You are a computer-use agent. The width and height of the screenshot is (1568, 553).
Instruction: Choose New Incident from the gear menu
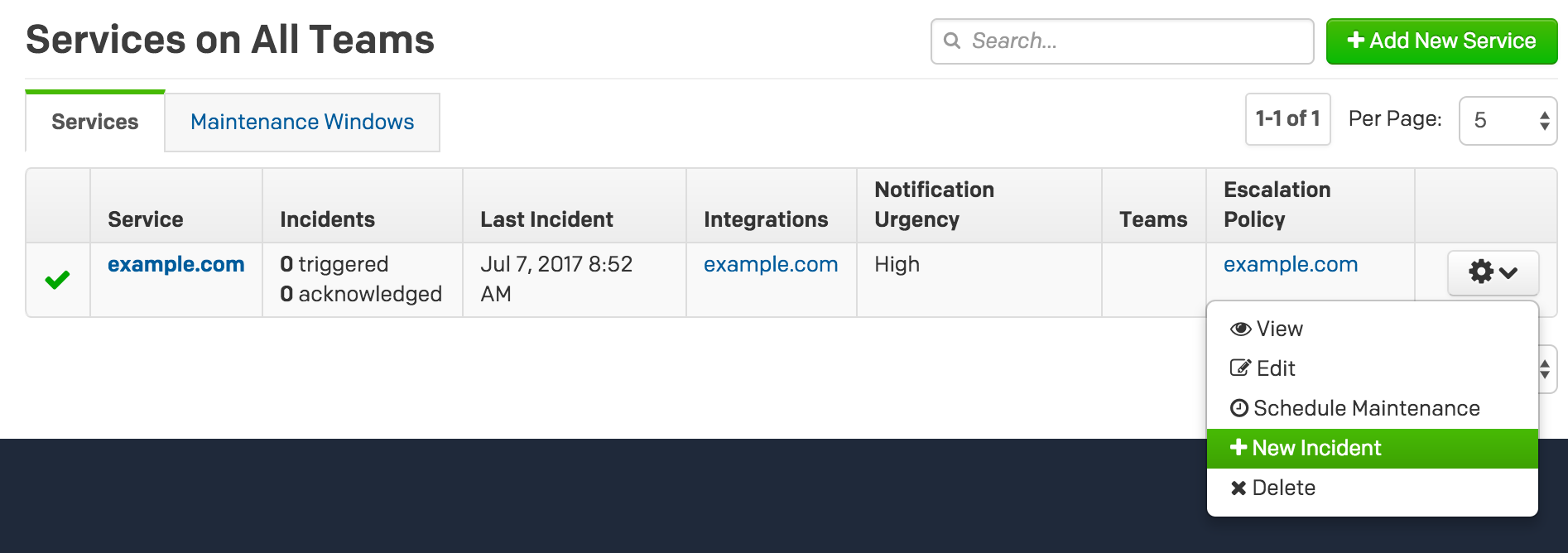tap(1316, 448)
